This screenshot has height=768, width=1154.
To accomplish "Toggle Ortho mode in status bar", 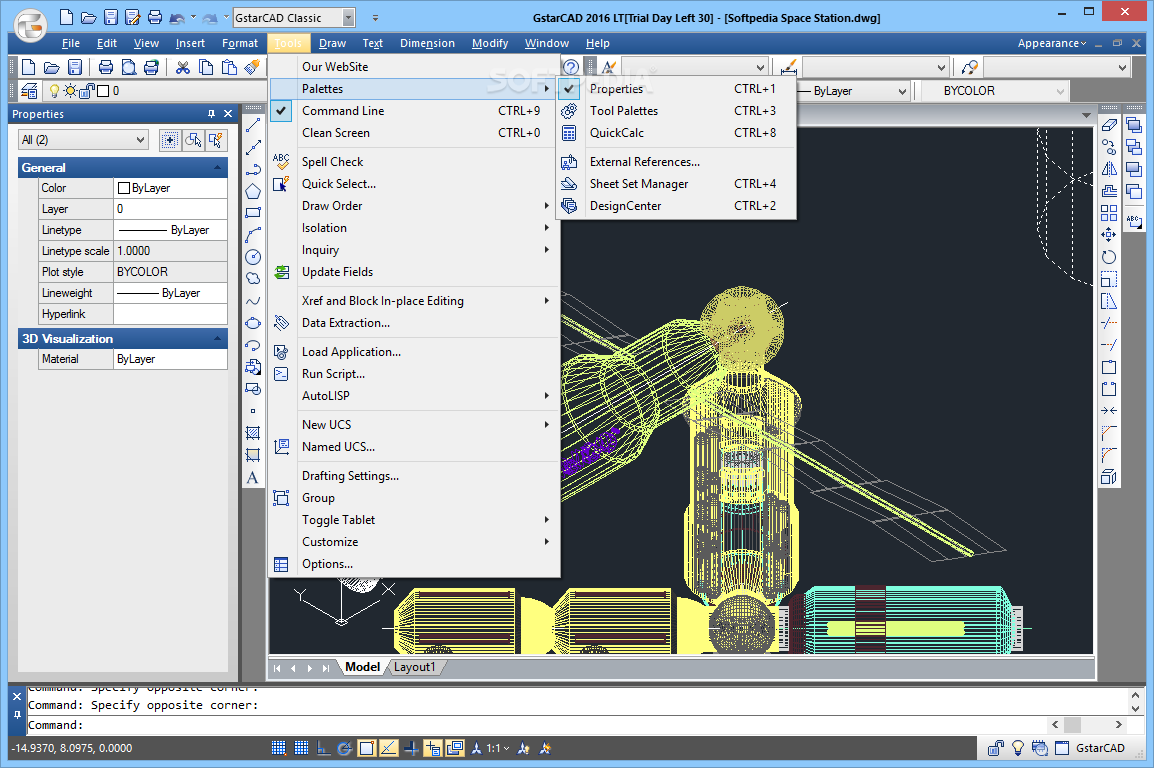I will pos(323,748).
